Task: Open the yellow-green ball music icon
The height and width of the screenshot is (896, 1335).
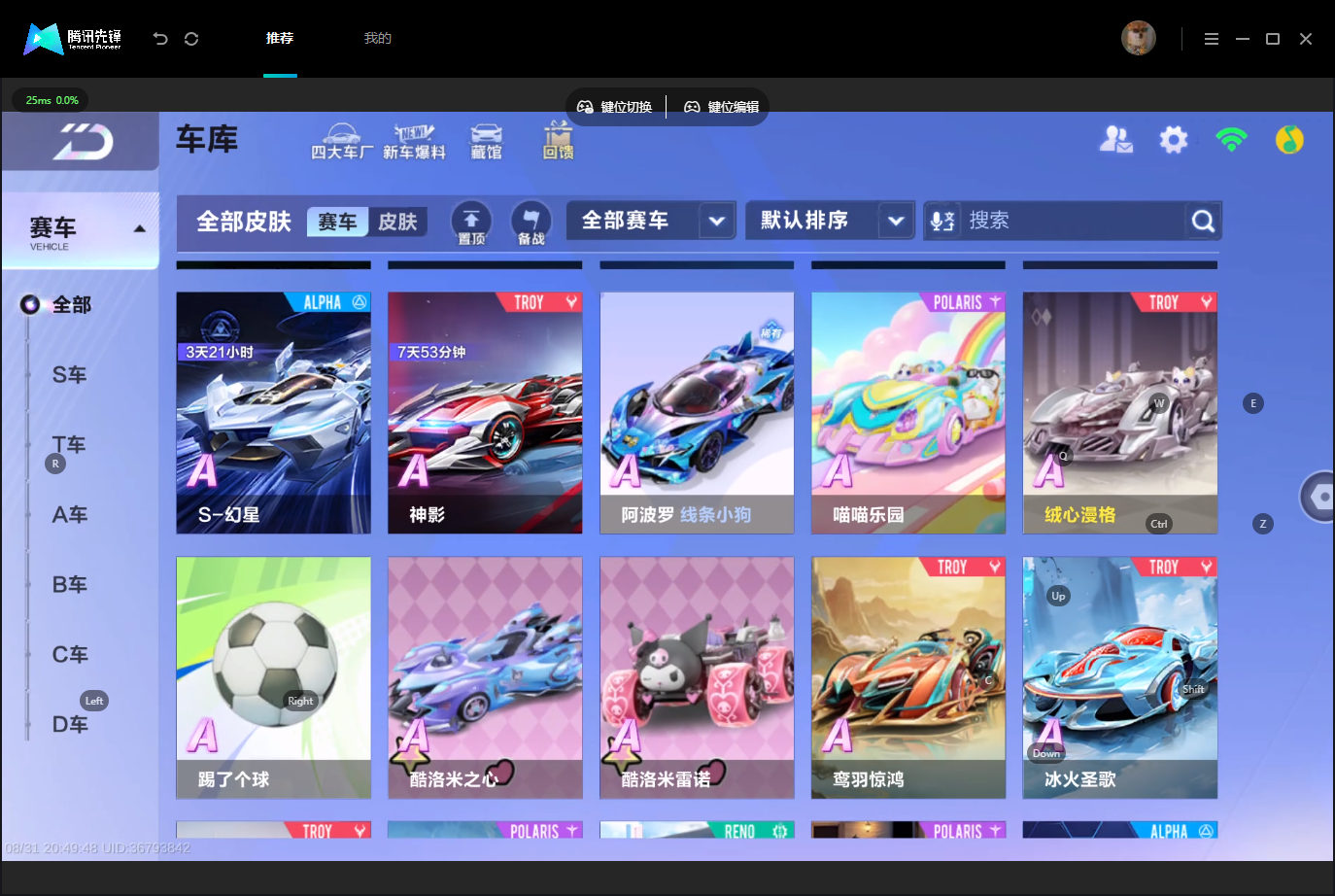Action: click(x=1289, y=140)
